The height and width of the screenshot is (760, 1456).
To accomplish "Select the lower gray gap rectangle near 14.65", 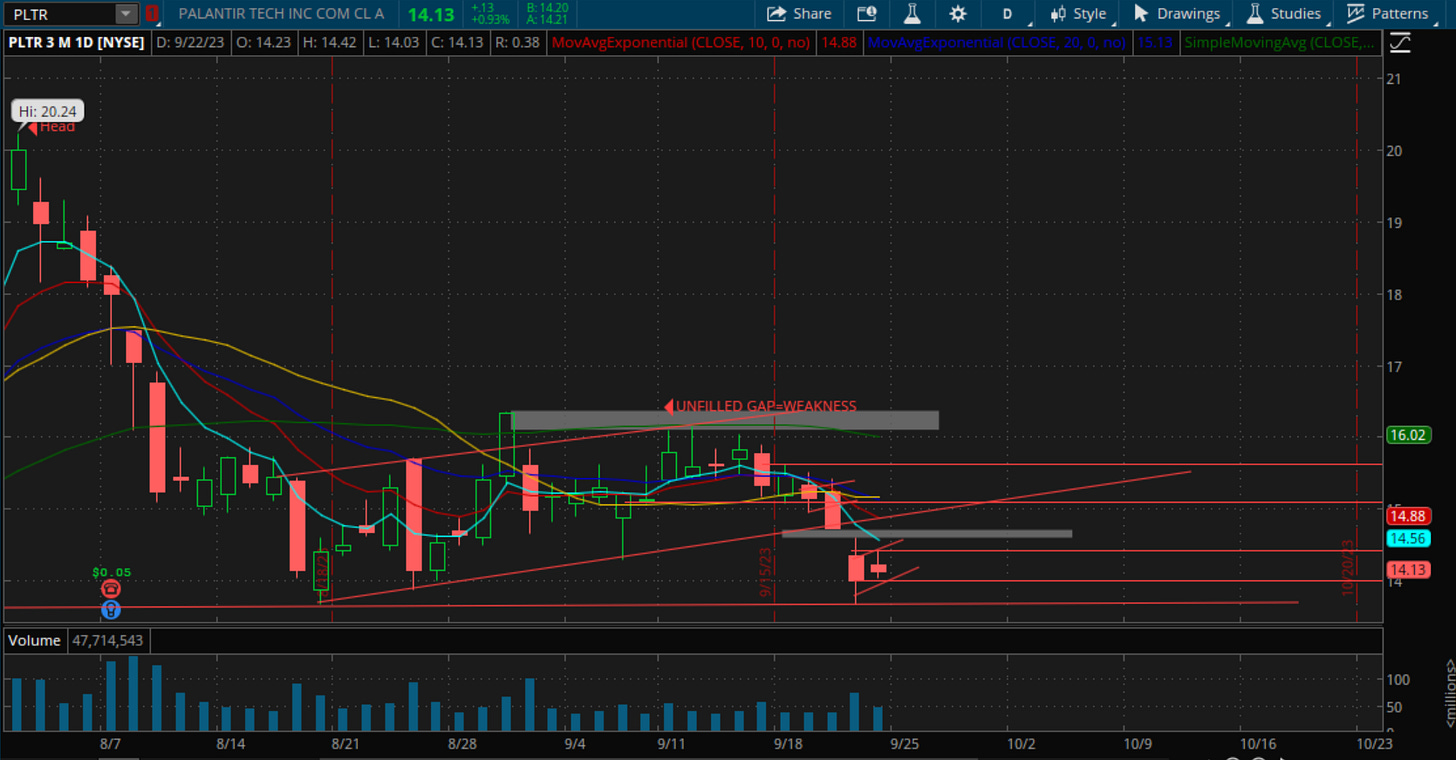I will [x=927, y=533].
